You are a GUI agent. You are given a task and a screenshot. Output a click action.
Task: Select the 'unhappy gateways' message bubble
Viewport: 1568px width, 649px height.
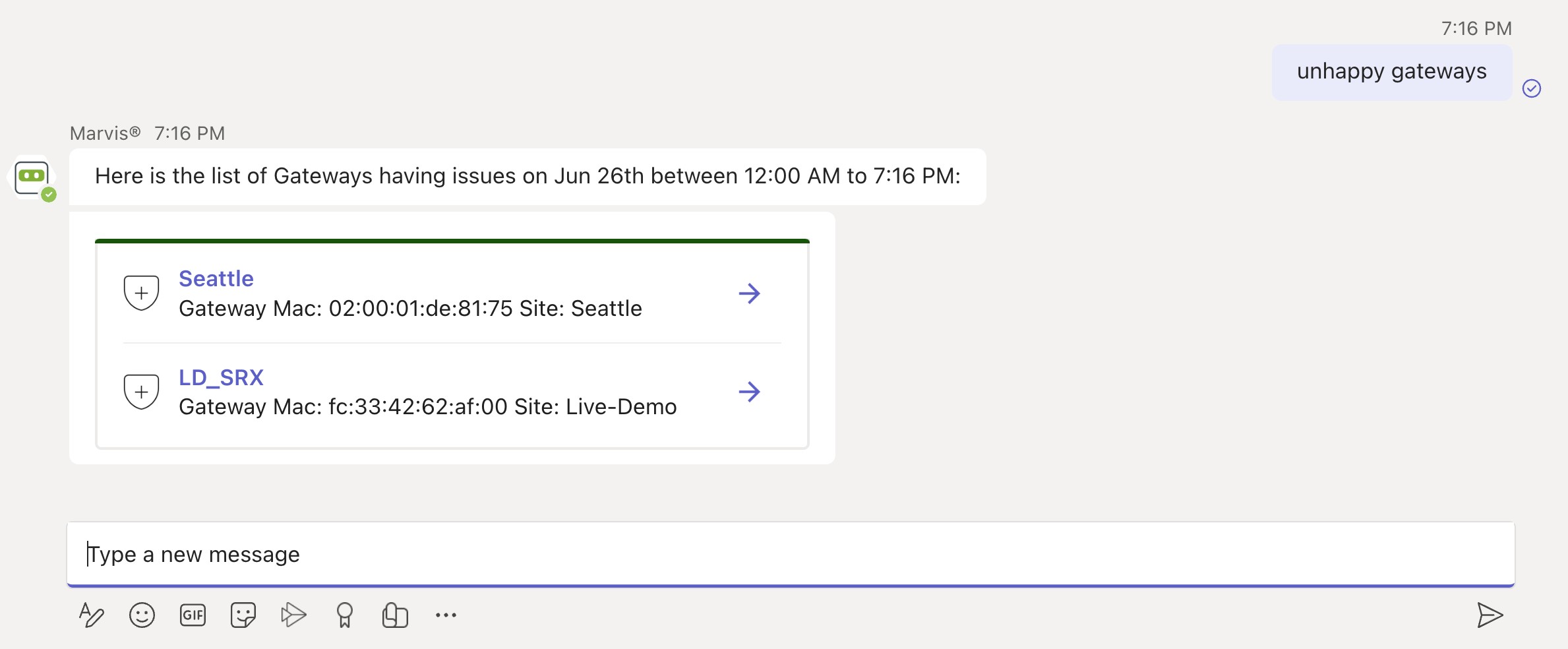1391,72
